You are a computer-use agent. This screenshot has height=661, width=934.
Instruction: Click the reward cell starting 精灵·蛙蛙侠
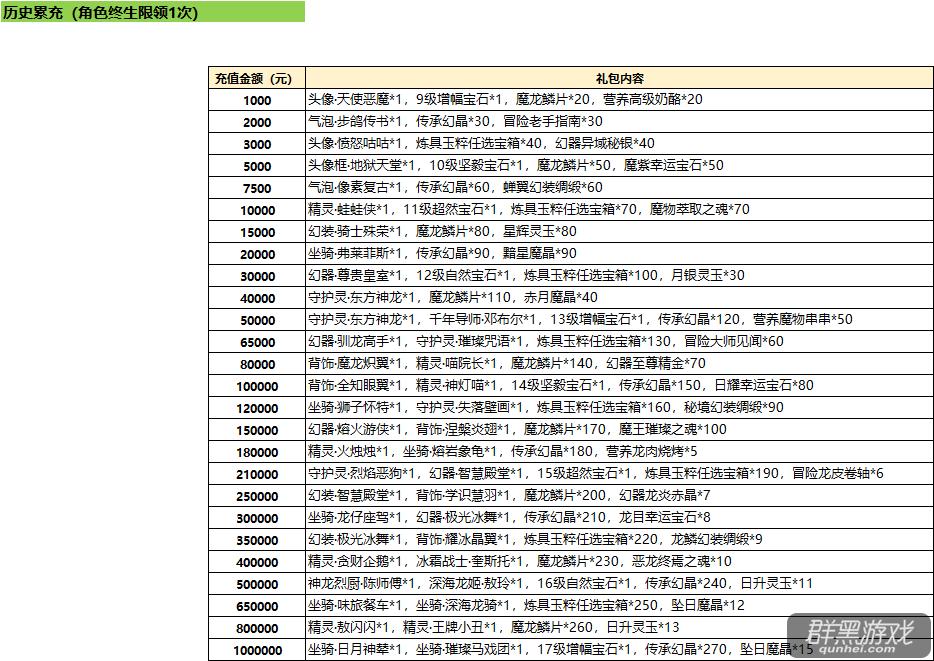pos(528,210)
